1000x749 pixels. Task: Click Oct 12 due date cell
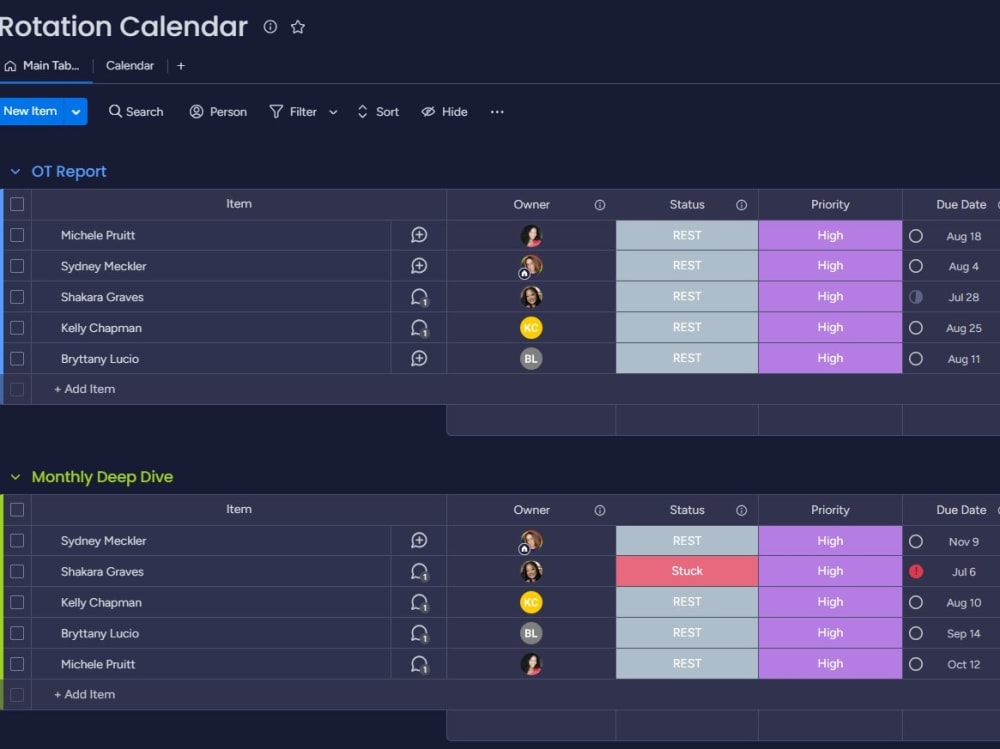coord(963,665)
